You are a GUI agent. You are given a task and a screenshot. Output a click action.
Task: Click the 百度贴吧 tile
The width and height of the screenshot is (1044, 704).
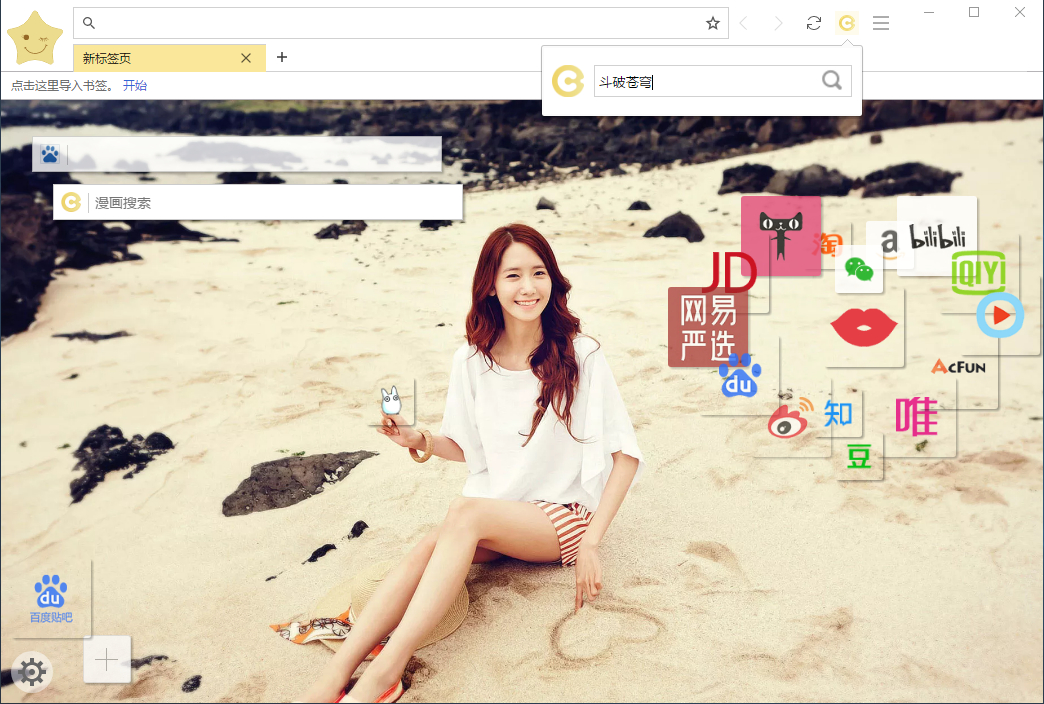pos(51,598)
